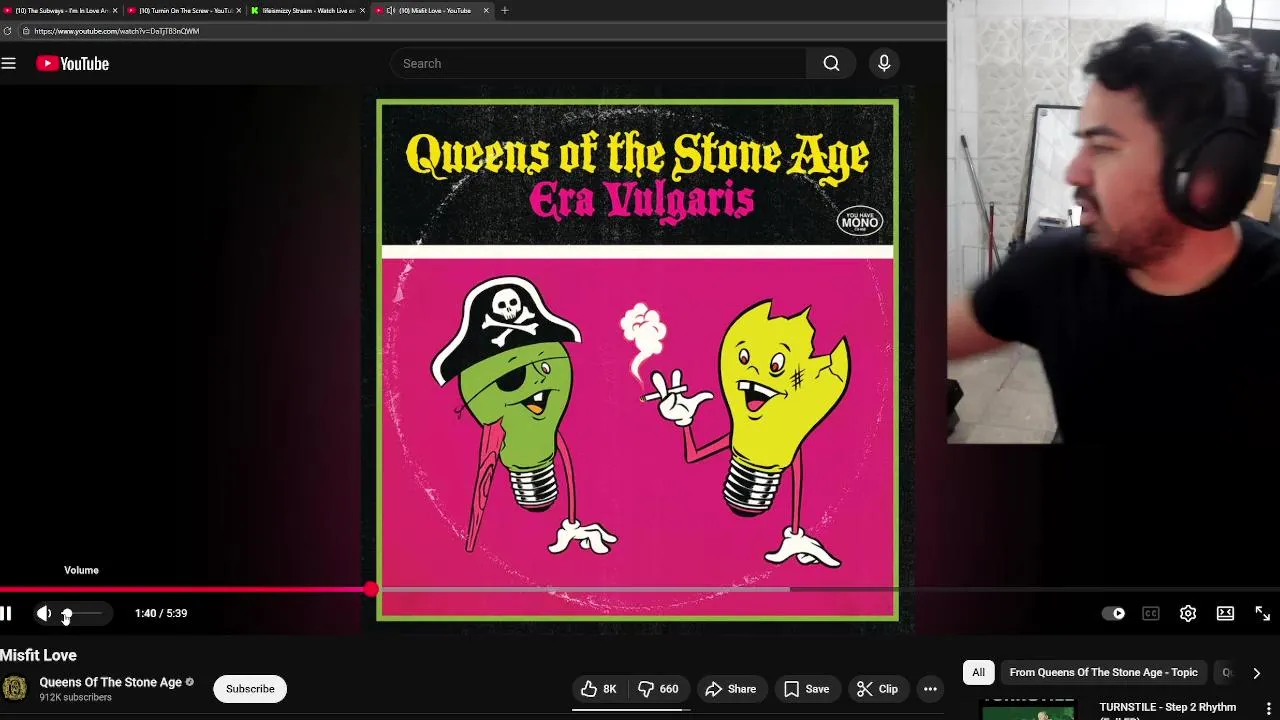Open options menu for TURNSTILE video

pos(1269,708)
